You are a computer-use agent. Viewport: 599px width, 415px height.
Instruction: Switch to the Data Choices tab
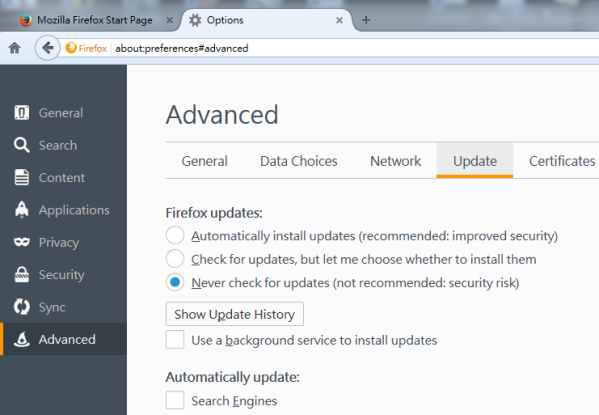click(299, 161)
